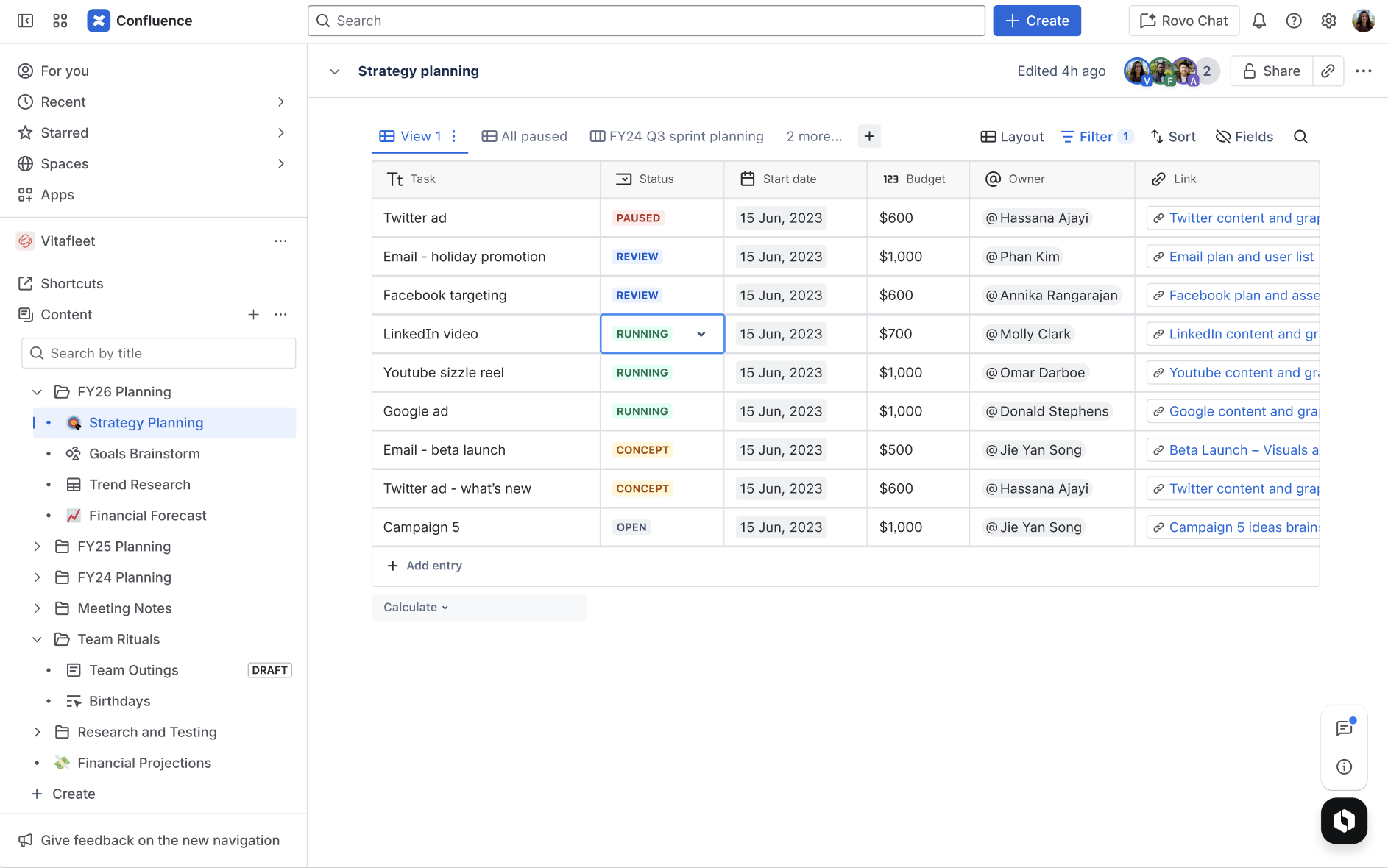This screenshot has width=1388, height=868.
Task: Open the Shortcuts item in the sidebar
Action: click(x=71, y=283)
